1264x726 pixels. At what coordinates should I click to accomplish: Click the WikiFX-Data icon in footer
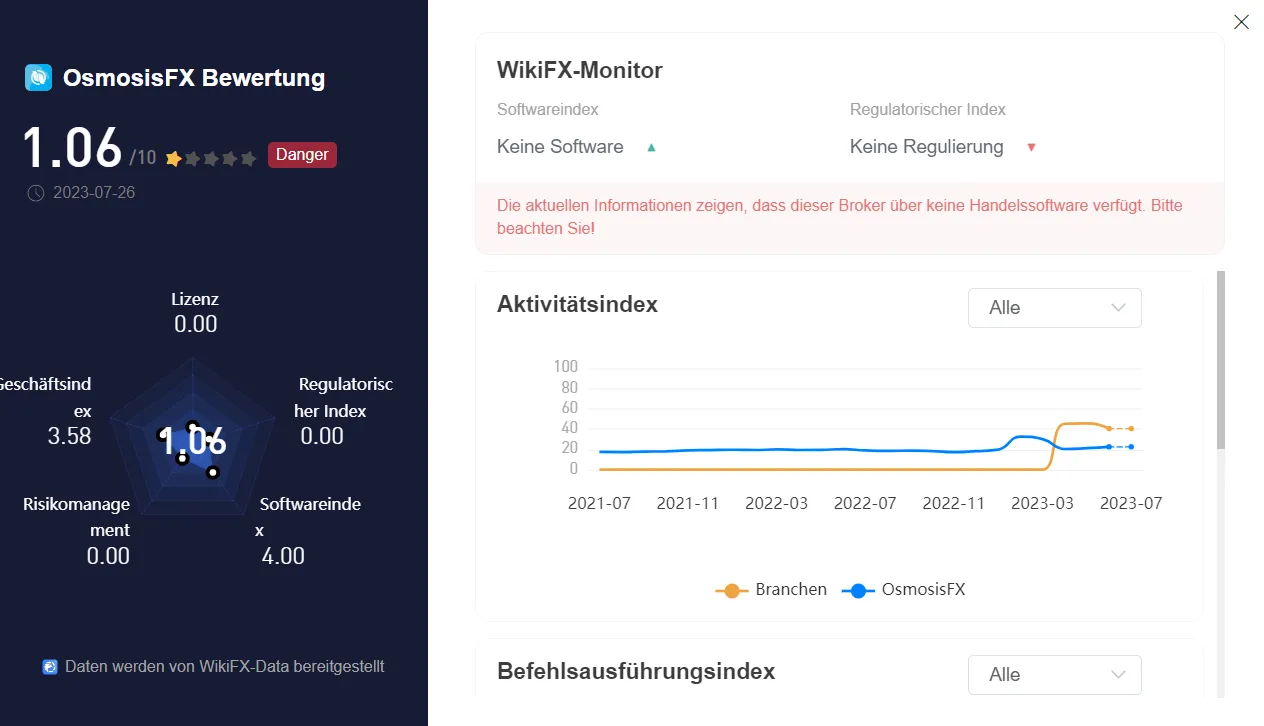pyautogui.click(x=50, y=667)
